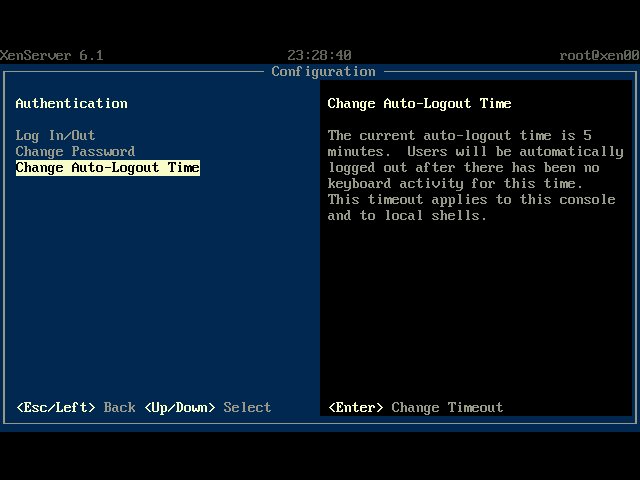Click the line 'This timeout applies to this console'

pos(471,200)
